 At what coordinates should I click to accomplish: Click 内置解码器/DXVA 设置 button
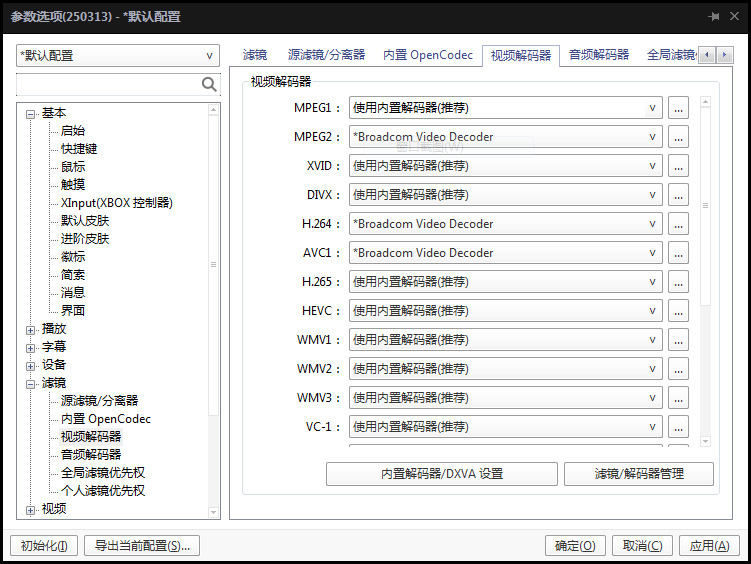tap(442, 474)
